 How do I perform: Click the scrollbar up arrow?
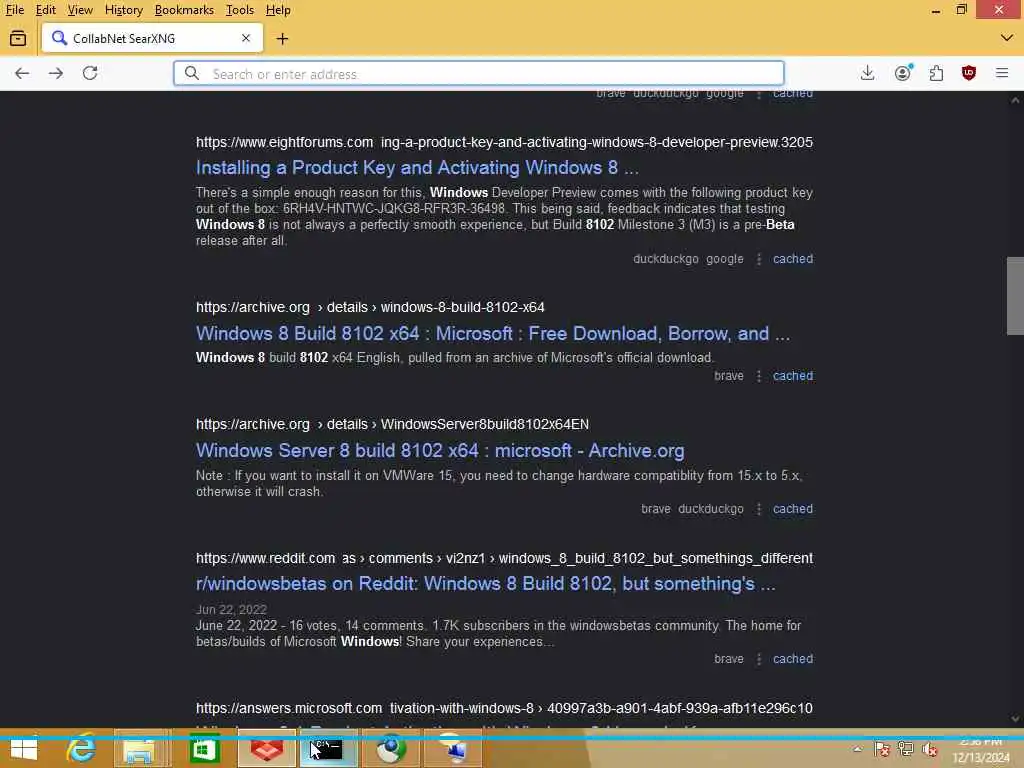tap(1015, 100)
